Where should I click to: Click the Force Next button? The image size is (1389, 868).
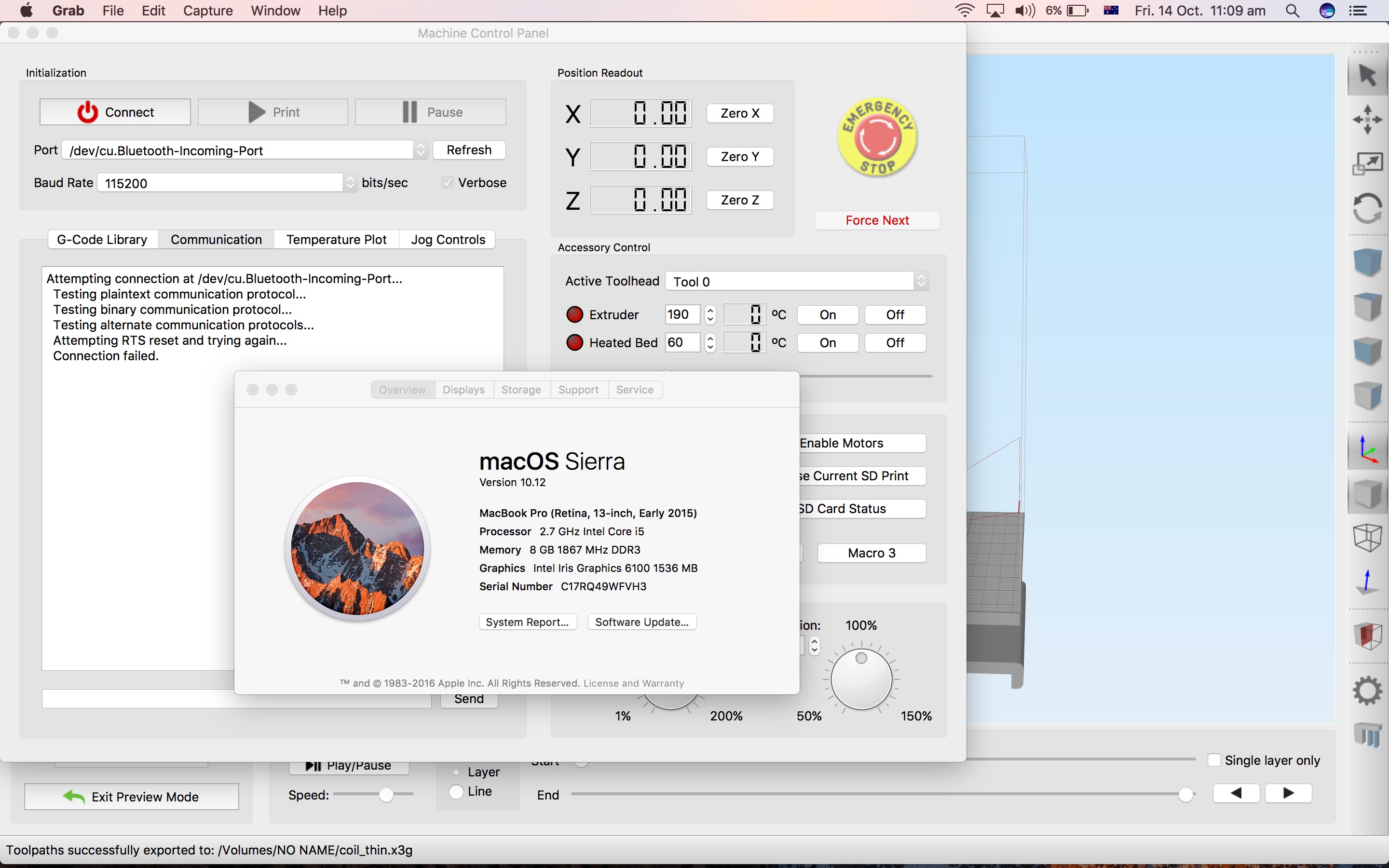coord(877,220)
